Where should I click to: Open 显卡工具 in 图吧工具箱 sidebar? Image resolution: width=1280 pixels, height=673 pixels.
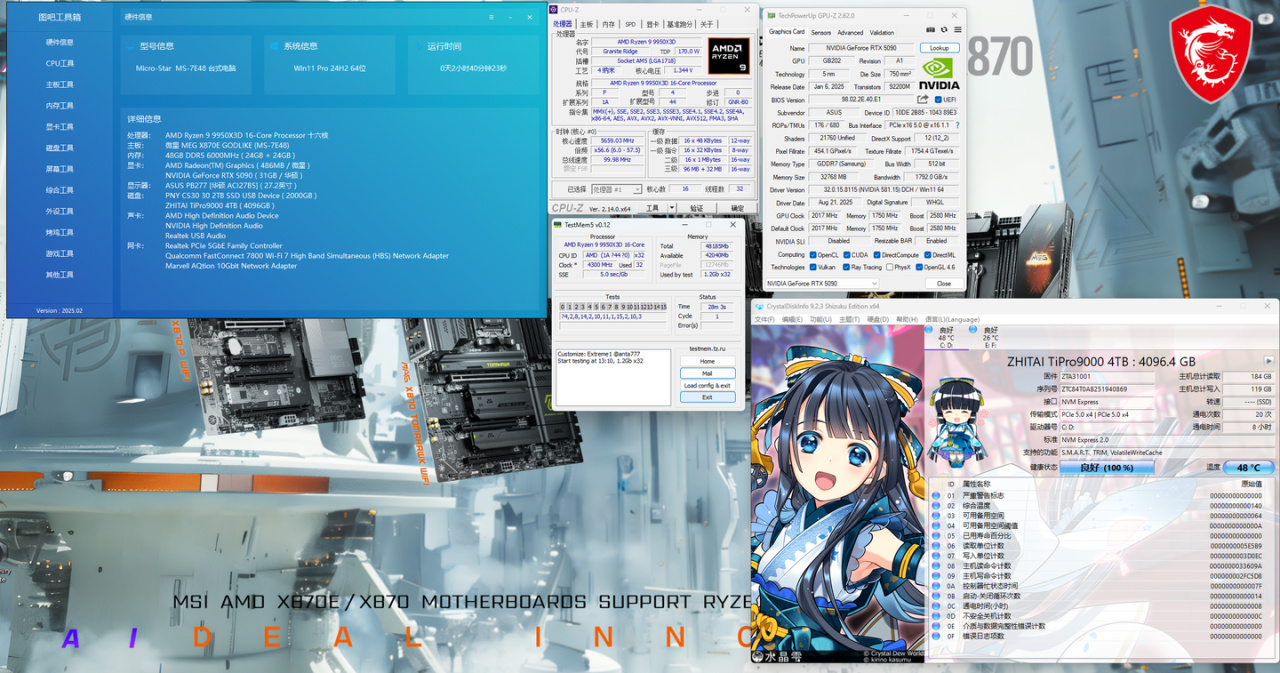[x=60, y=126]
